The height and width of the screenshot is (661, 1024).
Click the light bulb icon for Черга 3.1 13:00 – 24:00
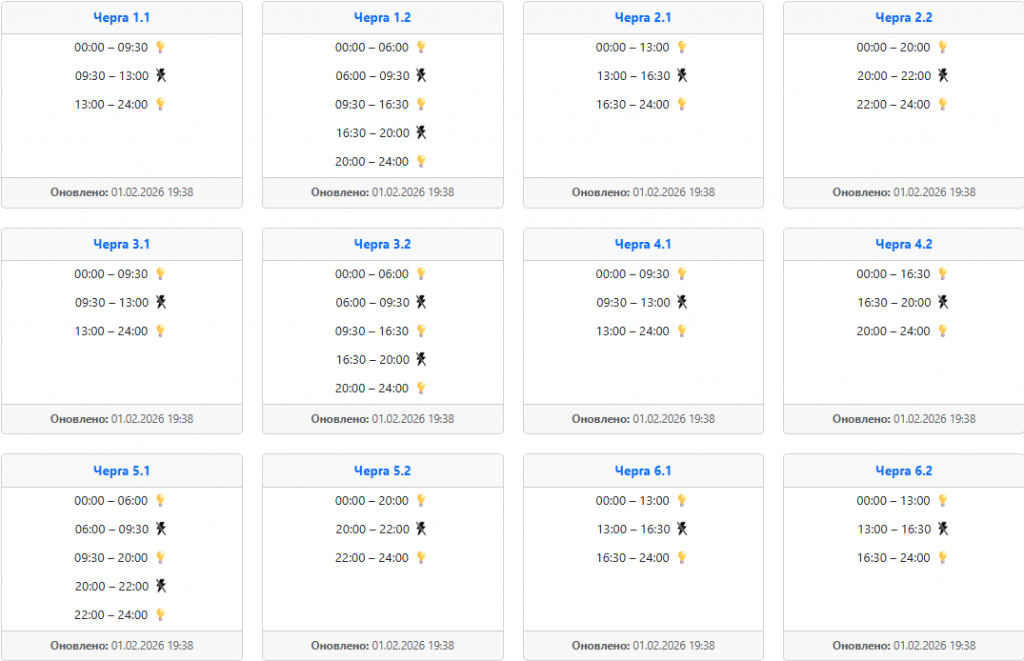[160, 331]
